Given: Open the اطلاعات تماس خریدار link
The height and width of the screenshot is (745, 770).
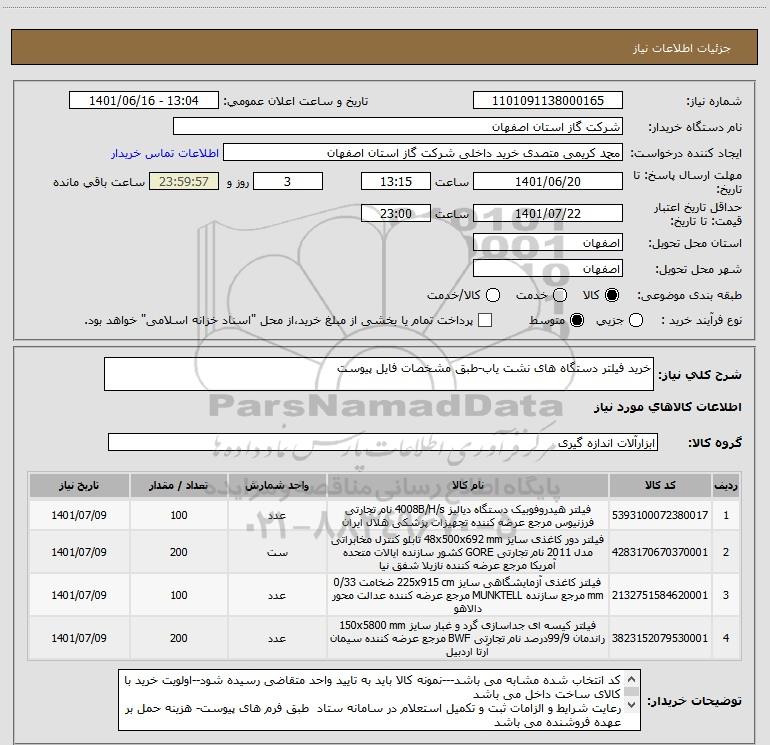Looking at the screenshot, I should (165, 153).
